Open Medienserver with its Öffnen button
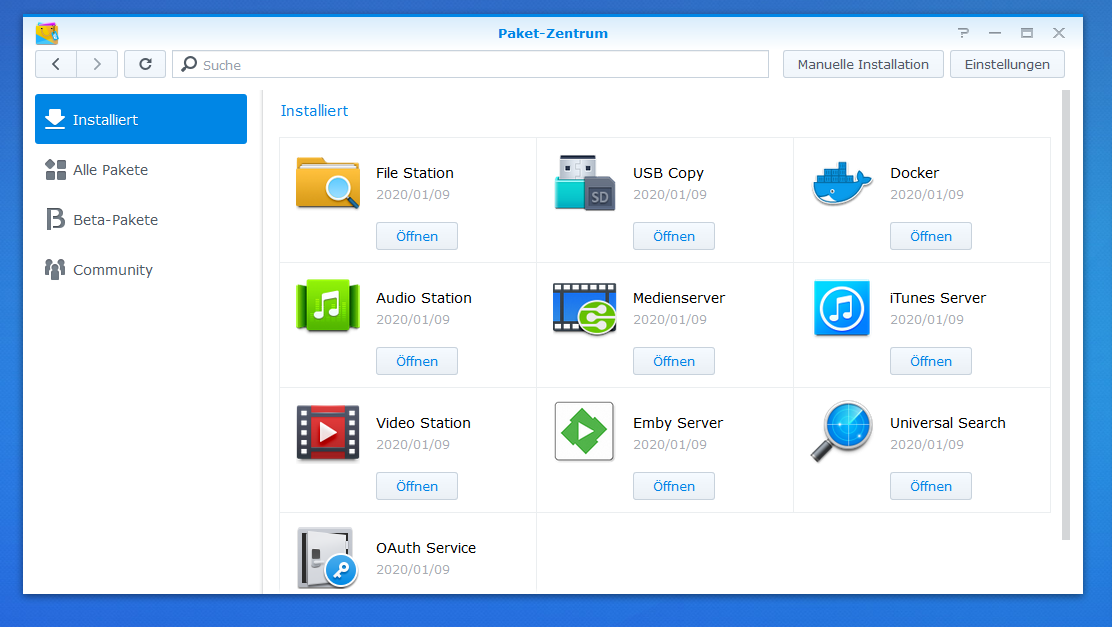1112x627 pixels. (674, 361)
